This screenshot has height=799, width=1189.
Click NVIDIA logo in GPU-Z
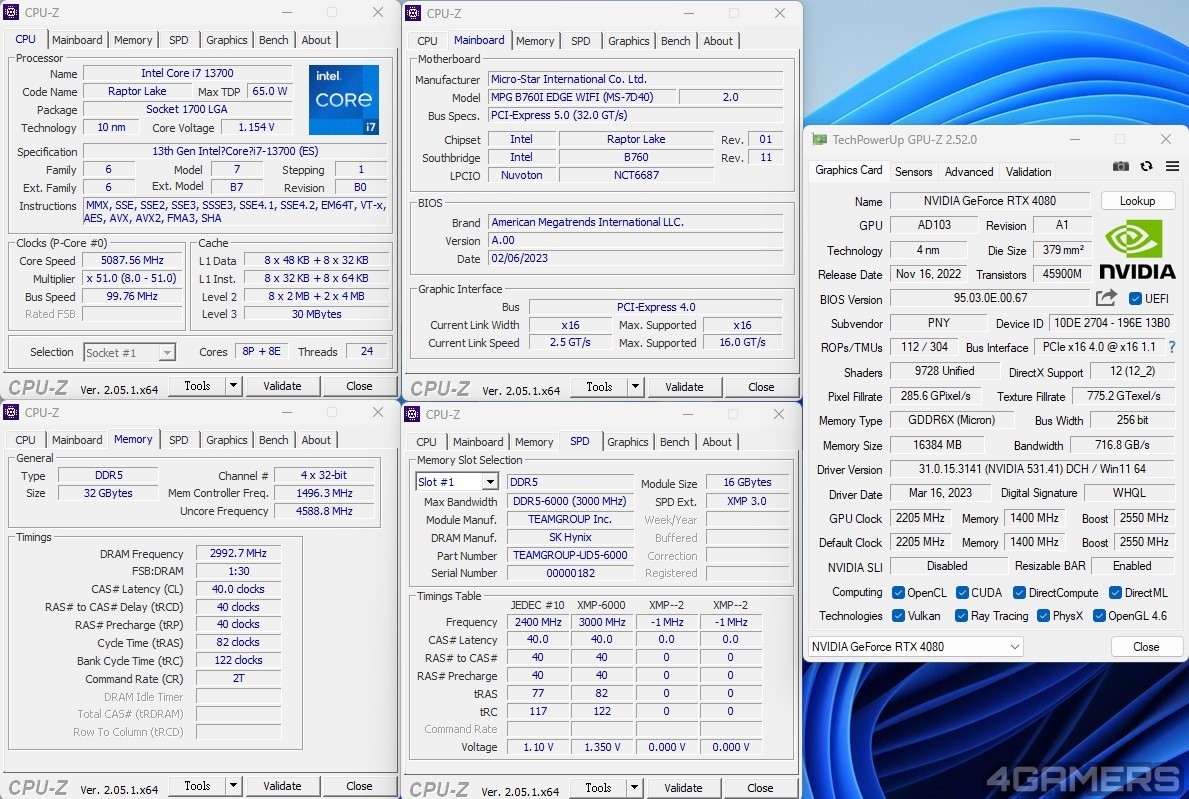1137,249
